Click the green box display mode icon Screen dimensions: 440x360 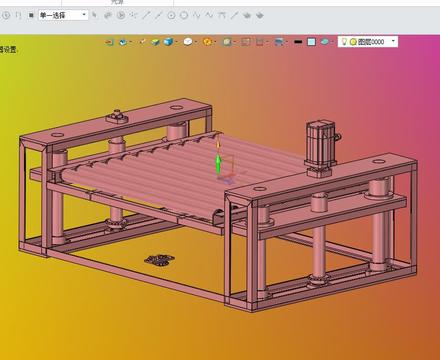[155, 42]
